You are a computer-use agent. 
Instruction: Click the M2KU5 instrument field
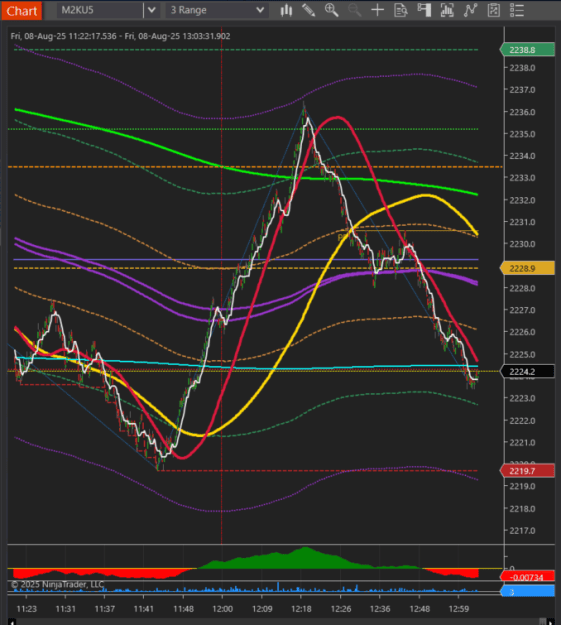(100, 10)
